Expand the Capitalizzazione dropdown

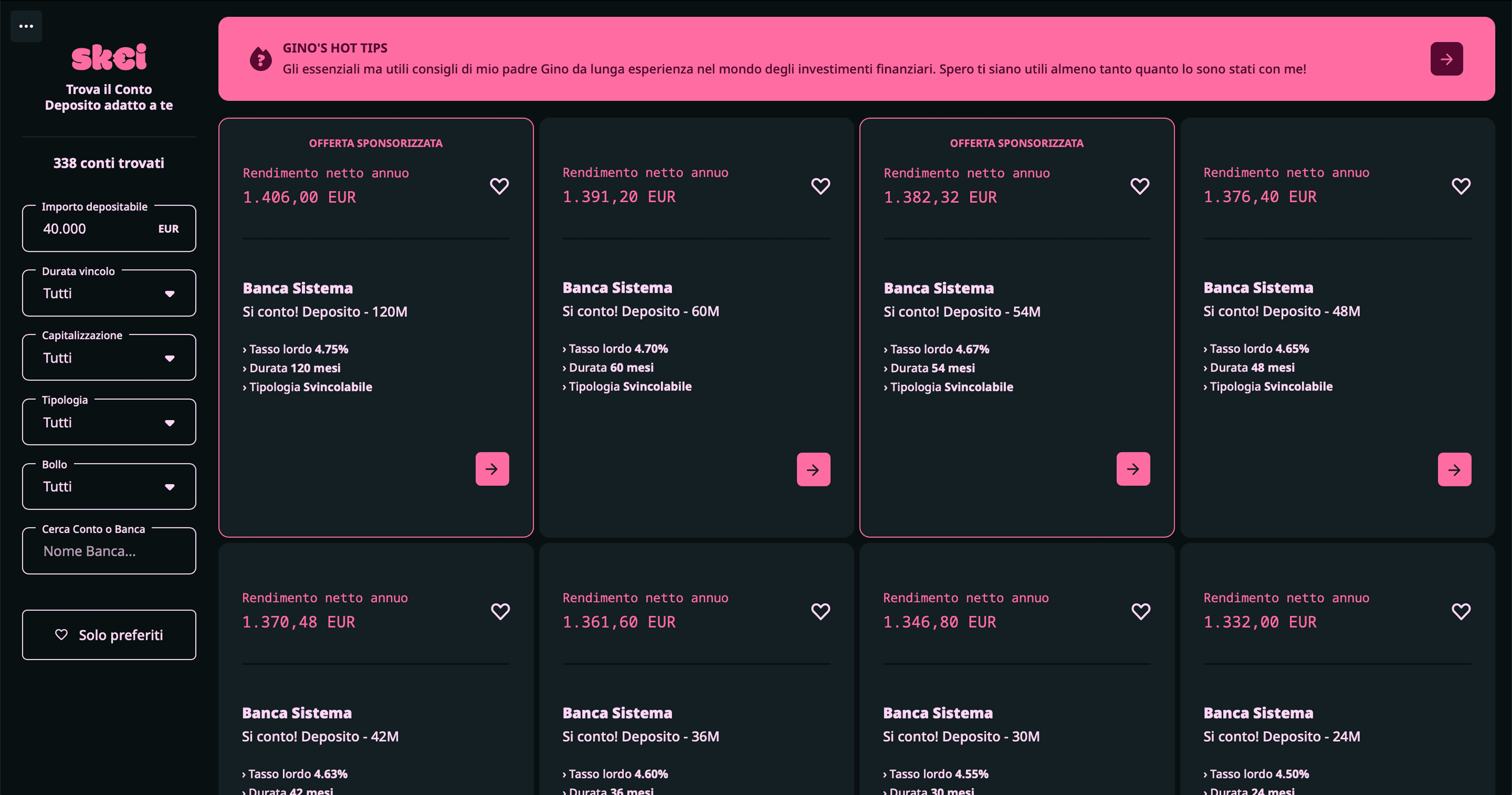pos(109,357)
